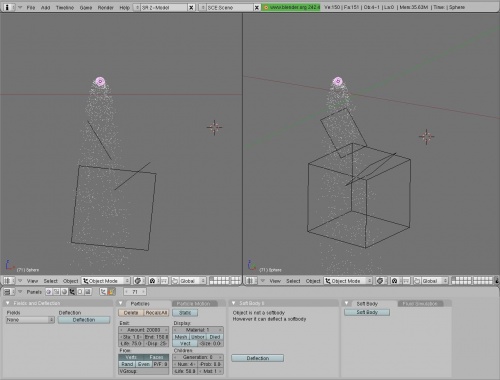Open right 3D view window type icon

(251, 281)
